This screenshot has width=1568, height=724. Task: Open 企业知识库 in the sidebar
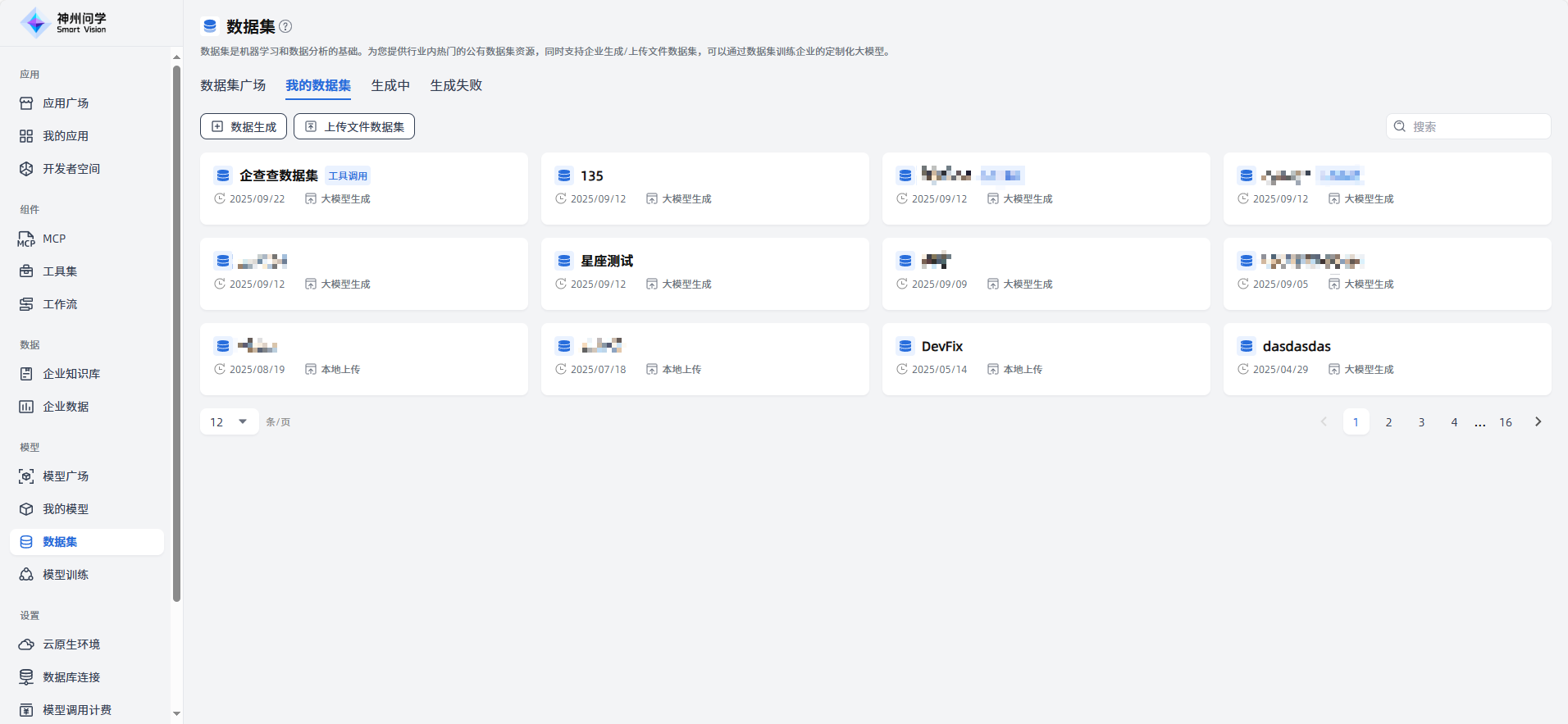(x=71, y=374)
